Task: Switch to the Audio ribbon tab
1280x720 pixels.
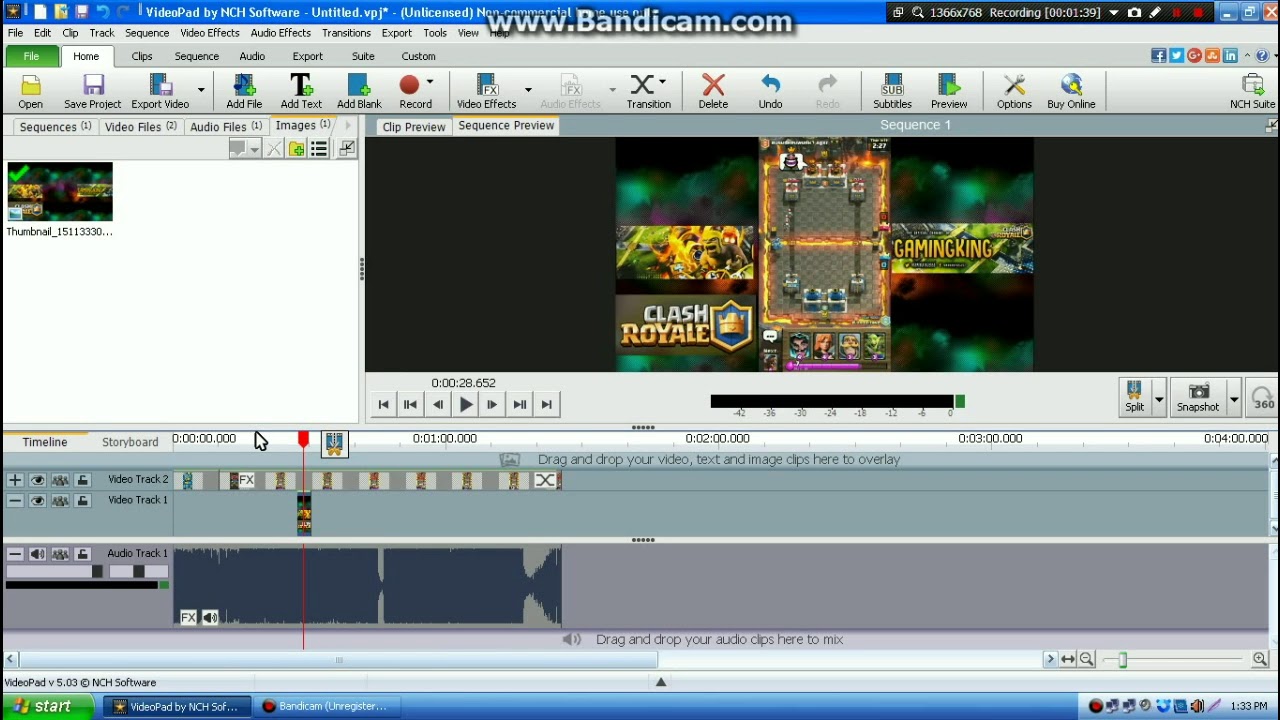Action: pos(252,56)
